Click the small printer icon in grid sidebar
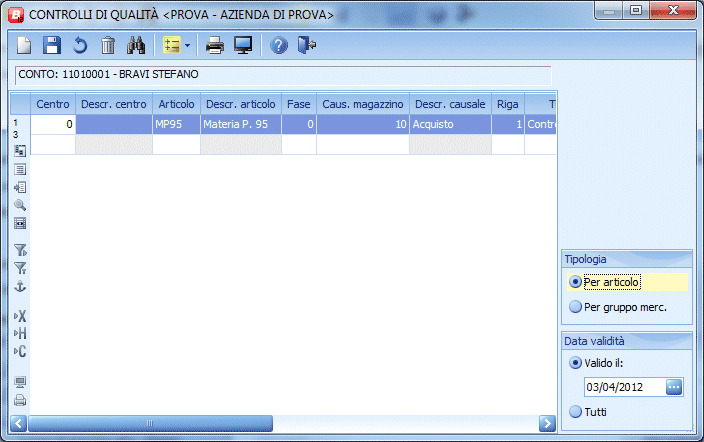Viewport: 704px width, 442px height. click(20, 400)
